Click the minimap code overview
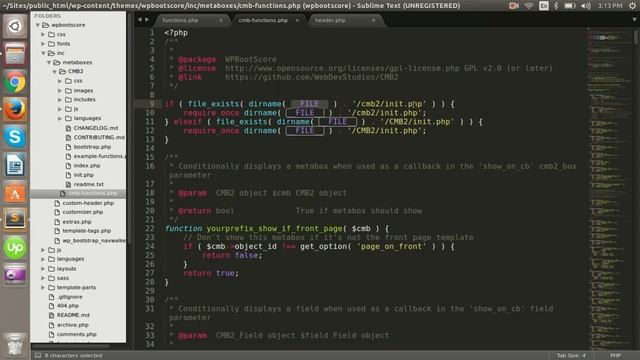 pyautogui.click(x=610, y=188)
